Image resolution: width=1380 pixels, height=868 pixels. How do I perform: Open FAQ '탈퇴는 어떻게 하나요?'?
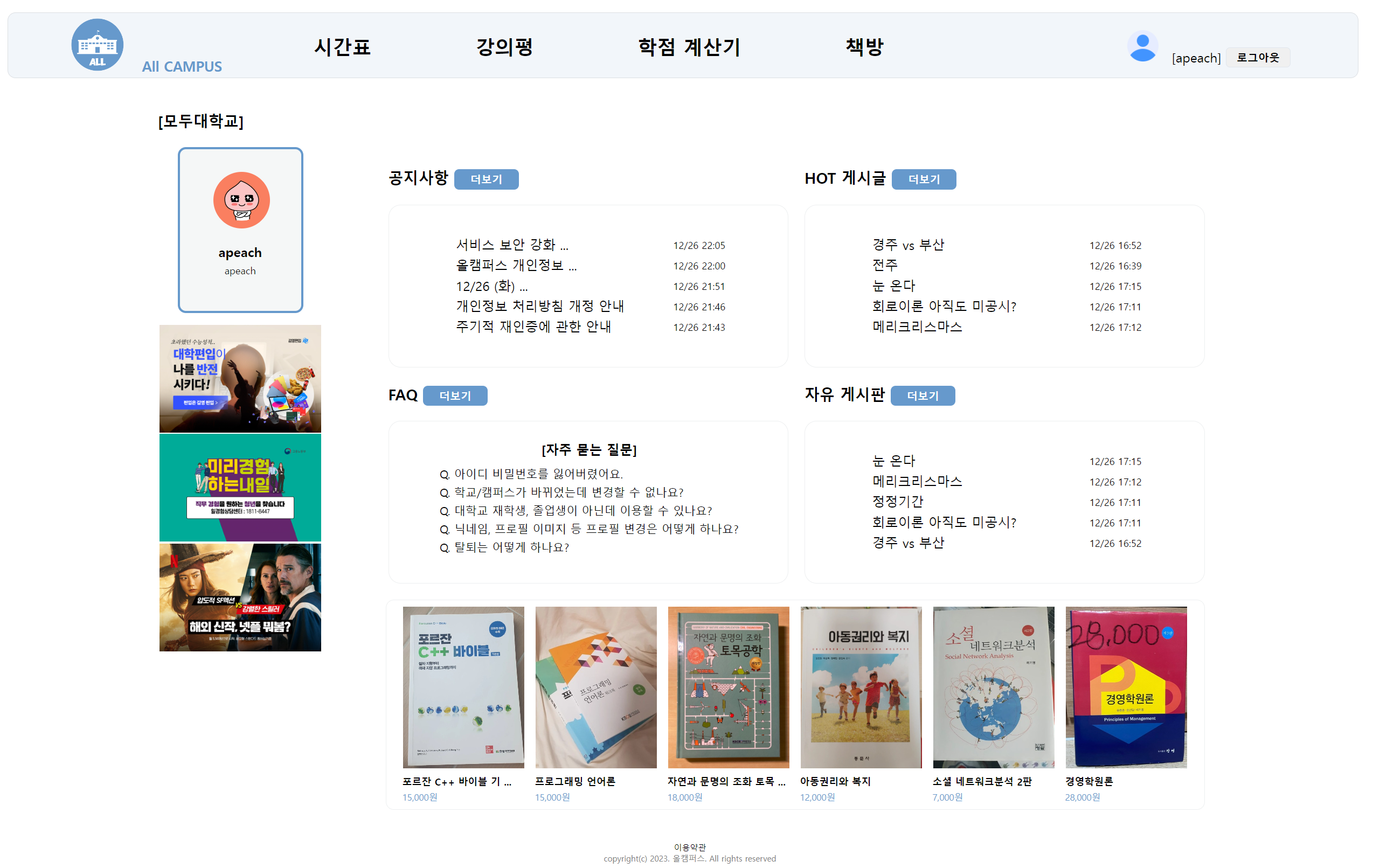(504, 547)
